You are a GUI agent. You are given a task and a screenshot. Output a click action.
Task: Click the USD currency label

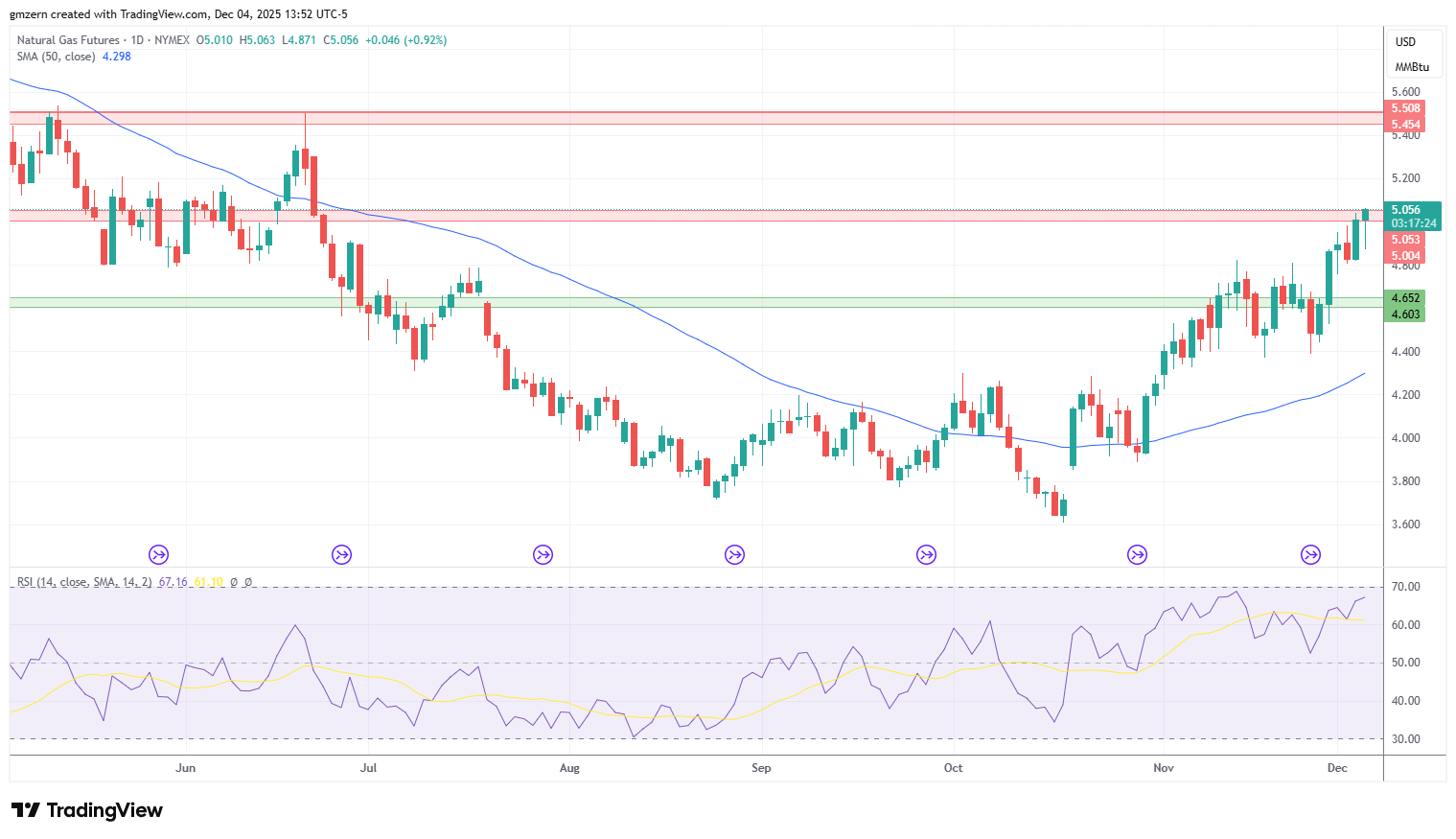pyautogui.click(x=1405, y=42)
